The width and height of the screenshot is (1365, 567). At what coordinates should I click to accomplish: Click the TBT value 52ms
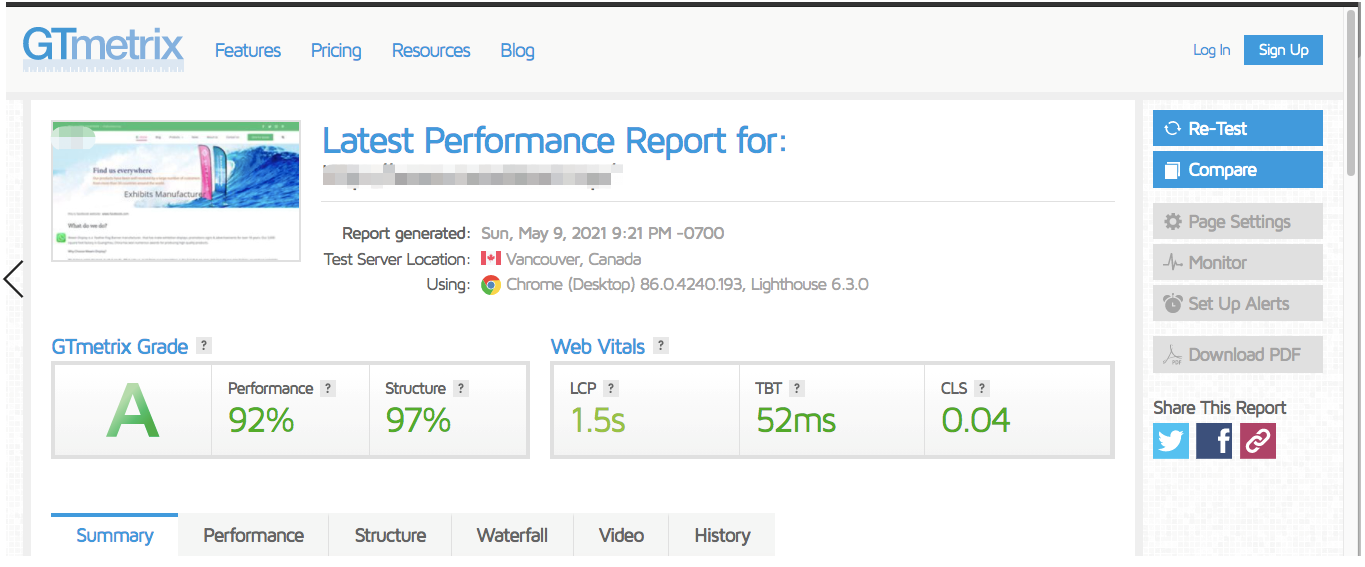coord(796,420)
